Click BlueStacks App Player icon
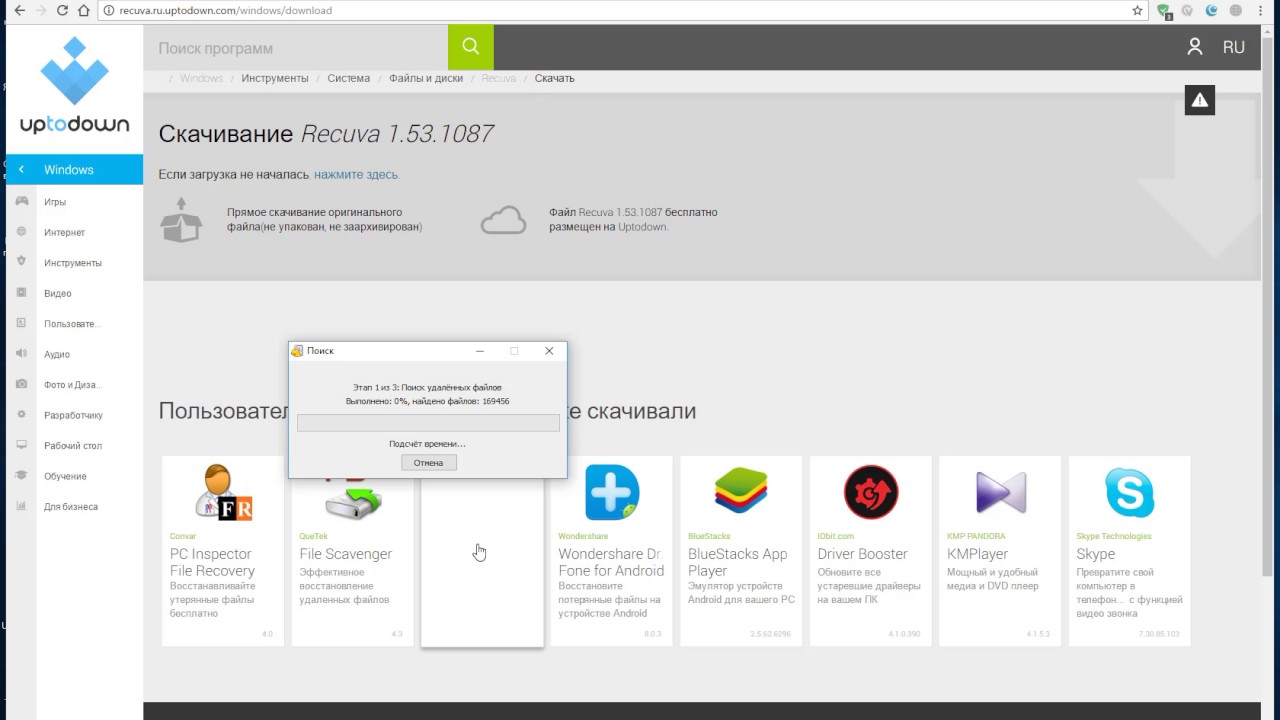The image size is (1280, 720). pos(741,492)
